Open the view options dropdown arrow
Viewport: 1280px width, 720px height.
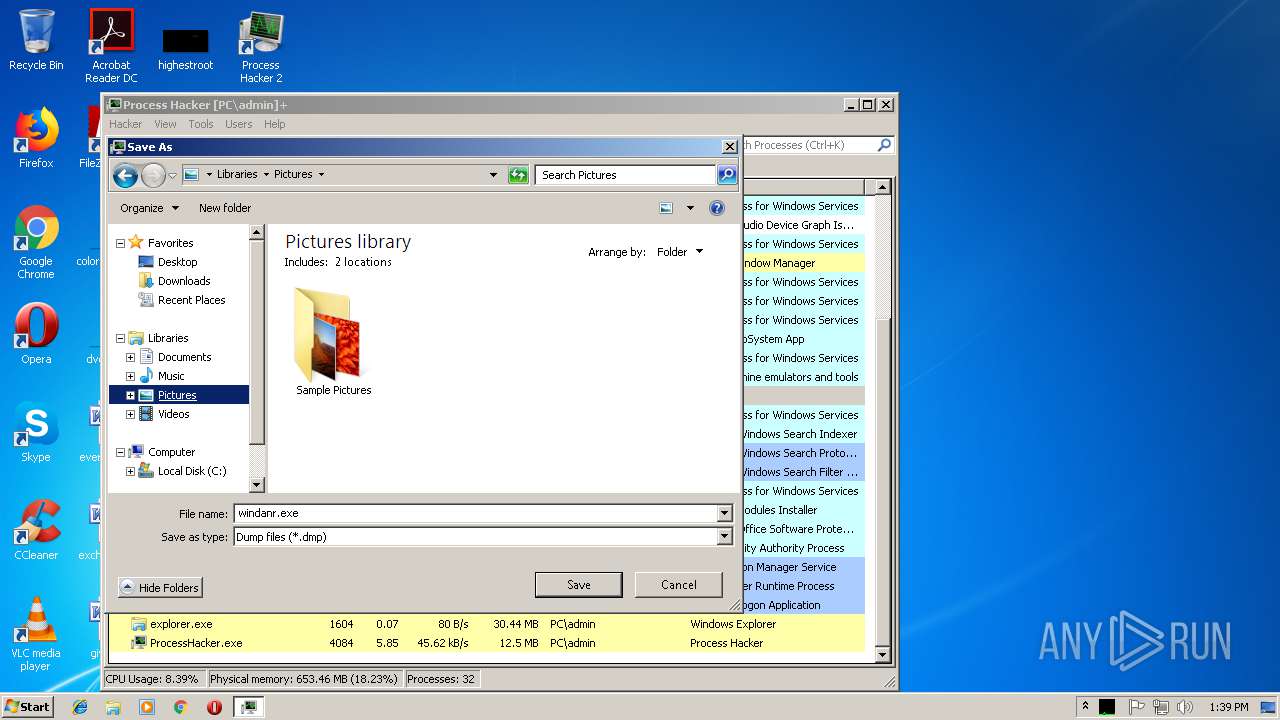click(690, 208)
